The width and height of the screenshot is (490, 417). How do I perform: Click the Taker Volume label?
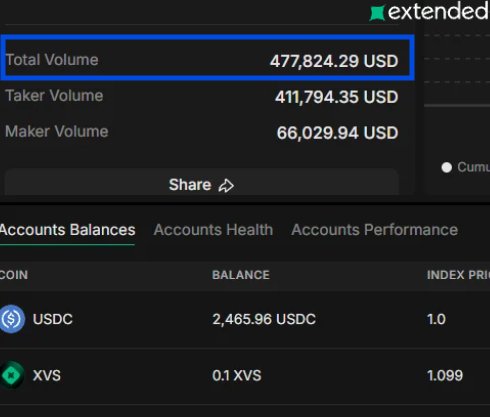54,96
